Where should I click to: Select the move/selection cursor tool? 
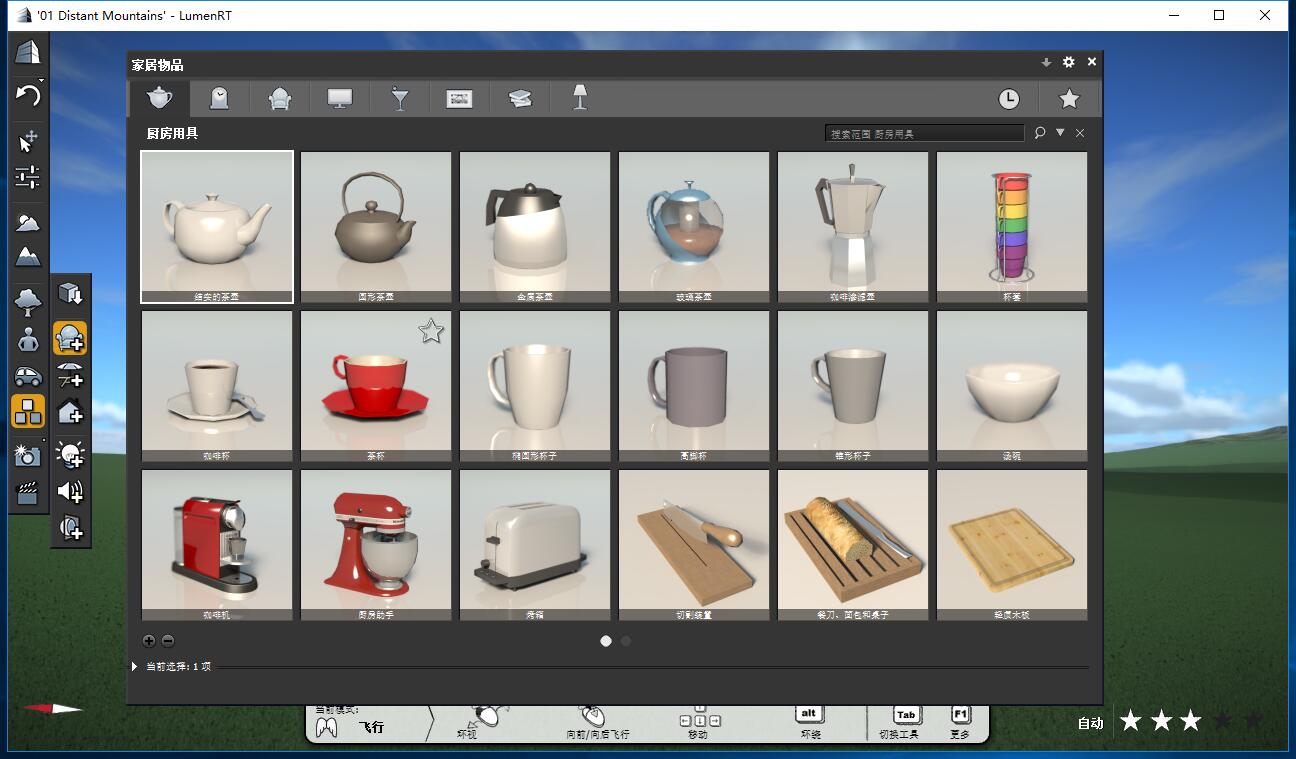pos(28,141)
